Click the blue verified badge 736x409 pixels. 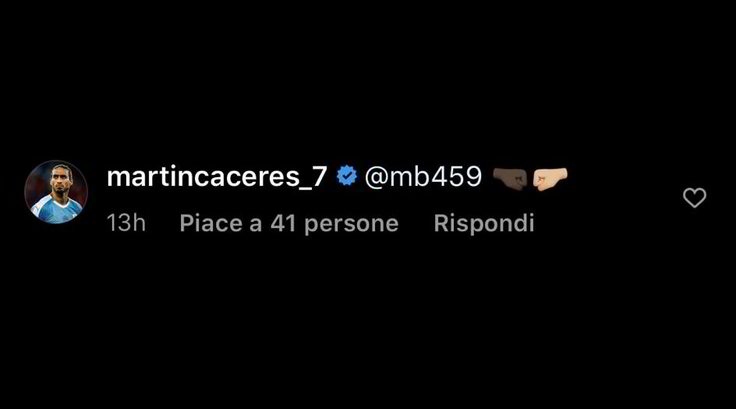[x=346, y=176]
